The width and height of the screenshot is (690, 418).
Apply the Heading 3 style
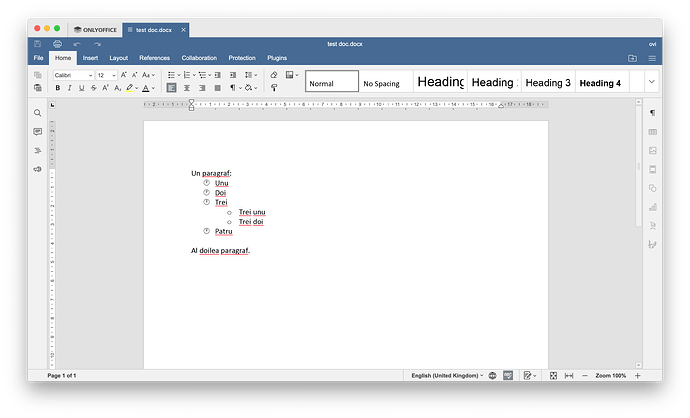[x=548, y=81]
